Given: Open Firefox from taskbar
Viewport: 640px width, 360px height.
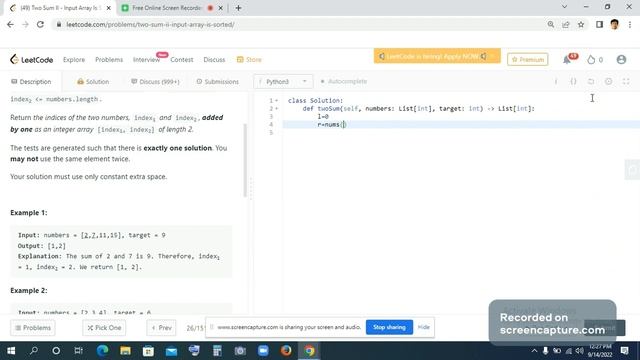Looking at the screenshot, I should click(286, 351).
